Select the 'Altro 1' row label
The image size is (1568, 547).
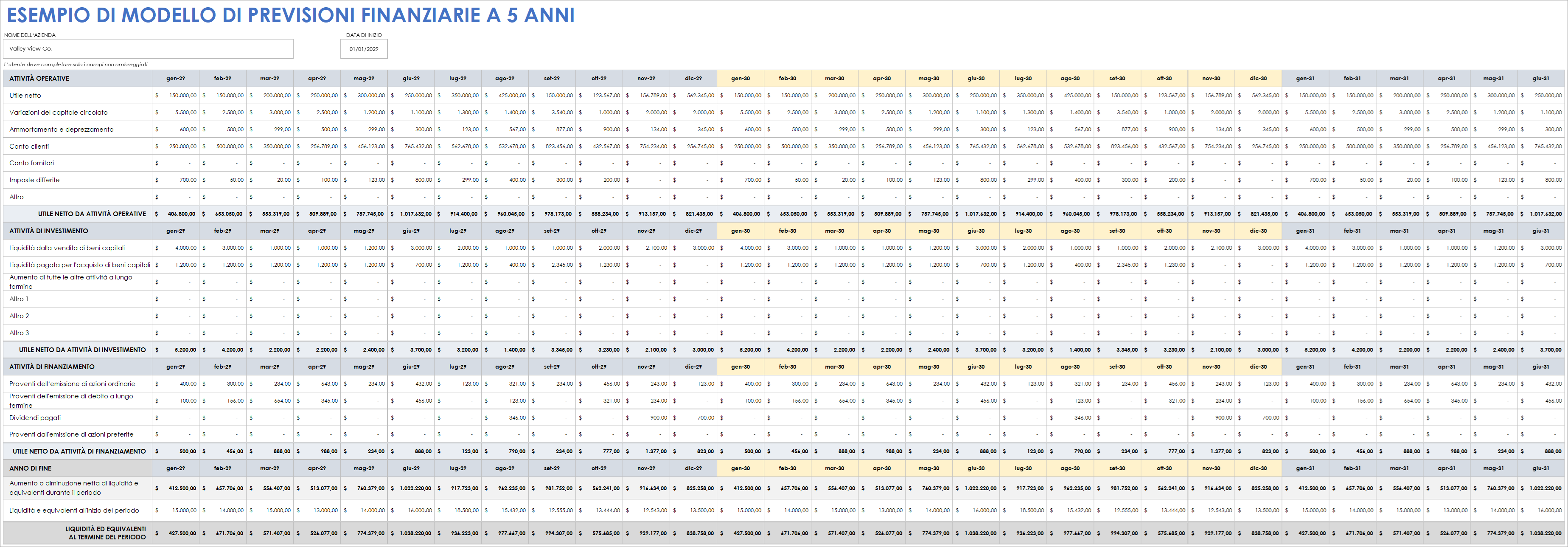pos(19,299)
